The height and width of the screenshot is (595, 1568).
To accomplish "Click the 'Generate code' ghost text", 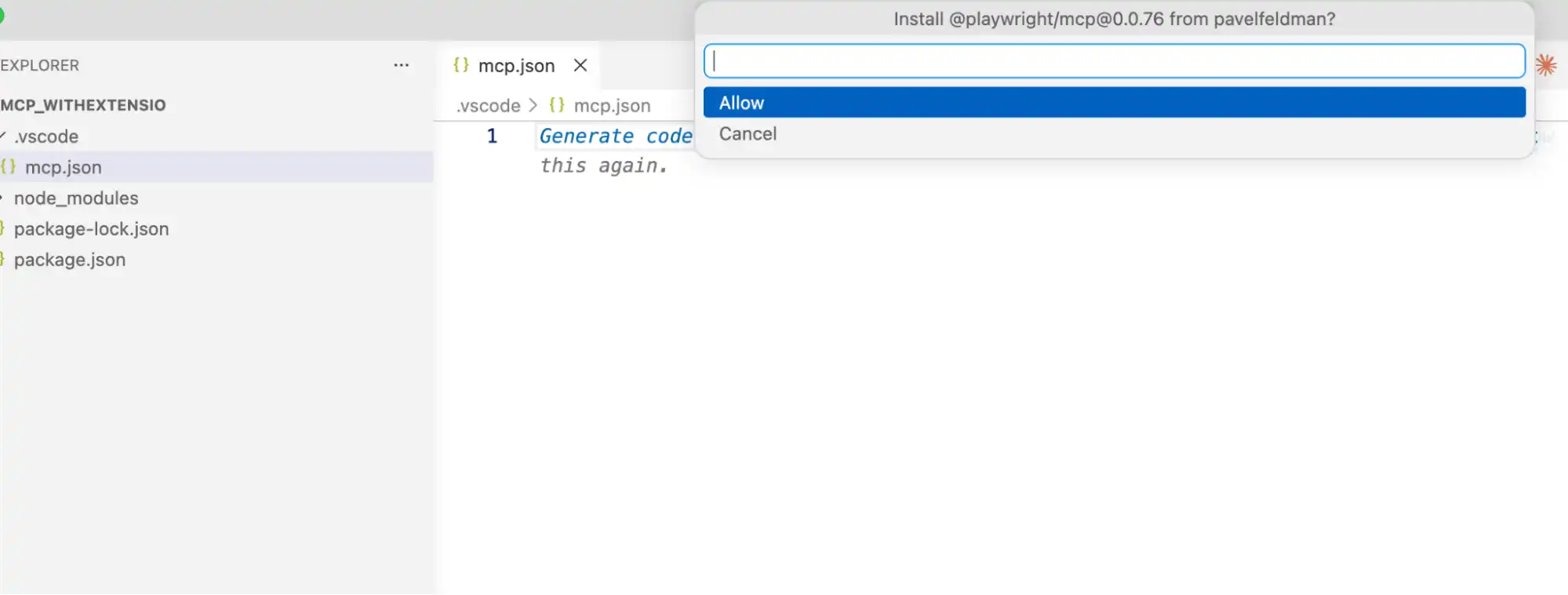I will point(616,136).
